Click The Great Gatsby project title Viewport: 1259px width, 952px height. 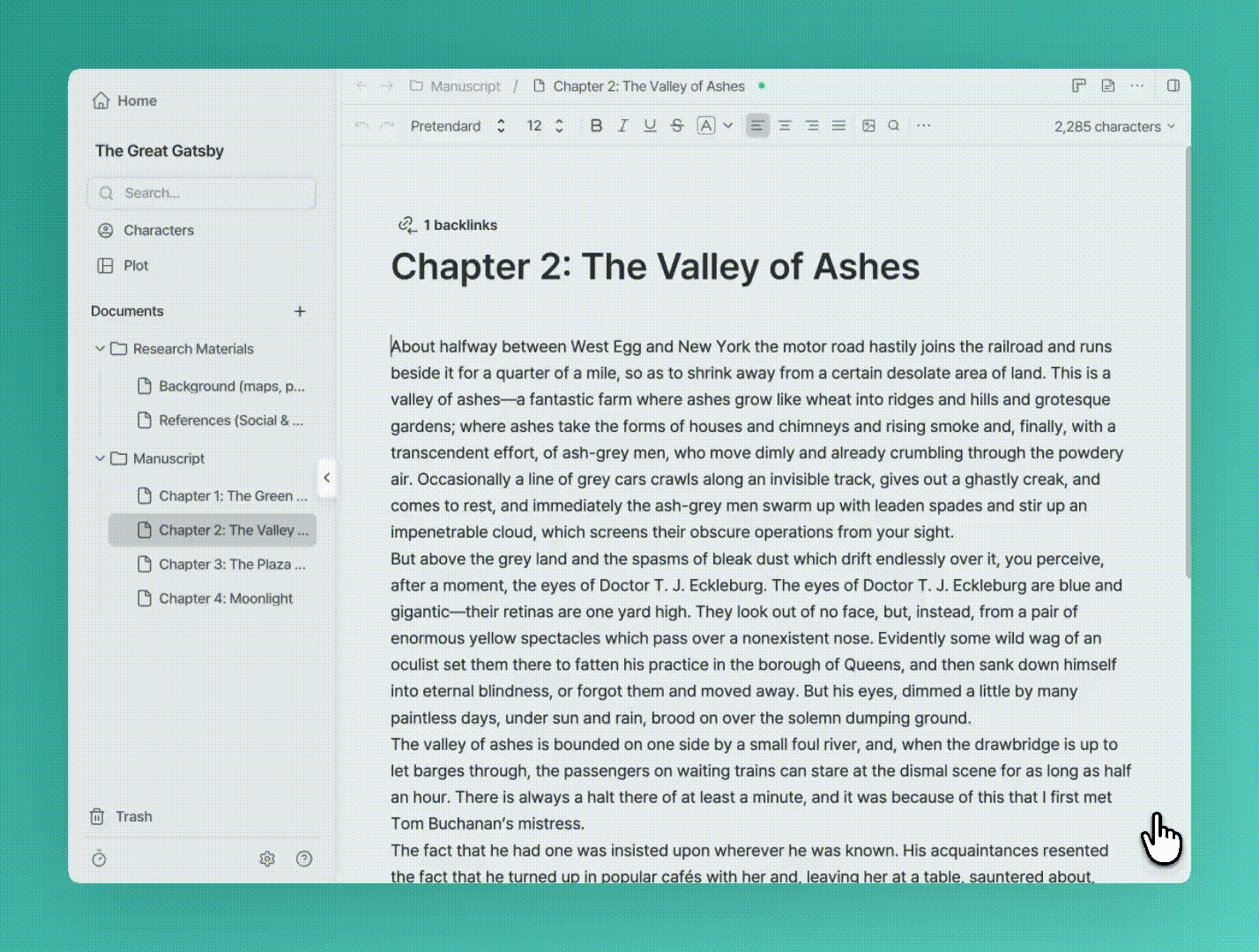point(160,151)
